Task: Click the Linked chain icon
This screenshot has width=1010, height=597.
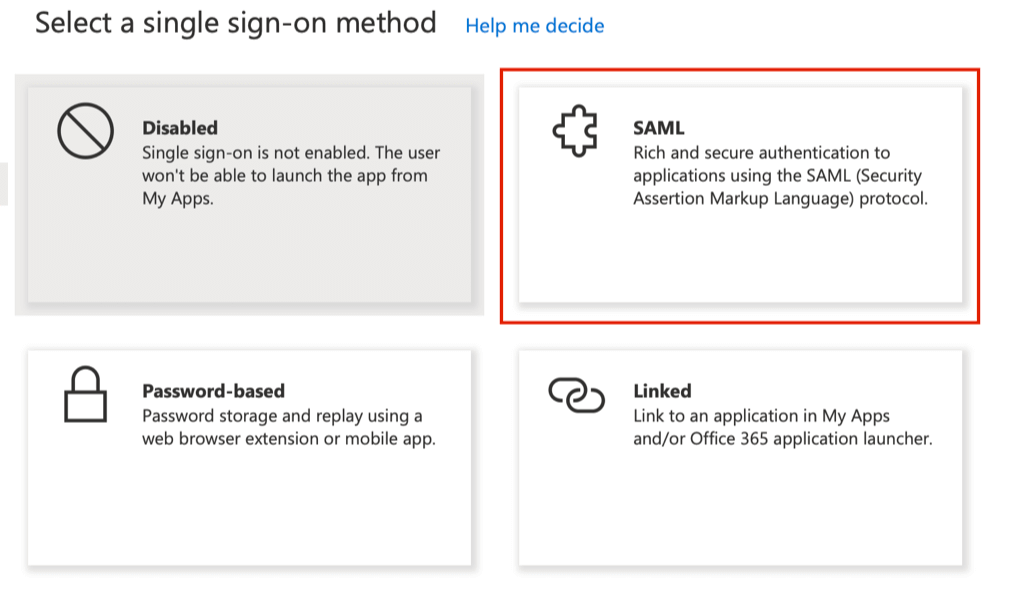Action: pyautogui.click(x=576, y=394)
